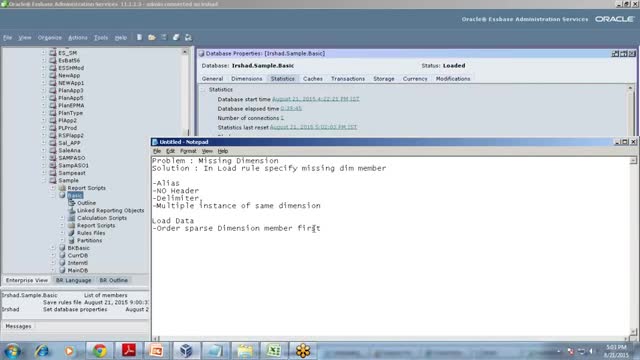Open File Explorer folder on taskbar
This screenshot has height=360, width=640.
pyautogui.click(x=245, y=351)
